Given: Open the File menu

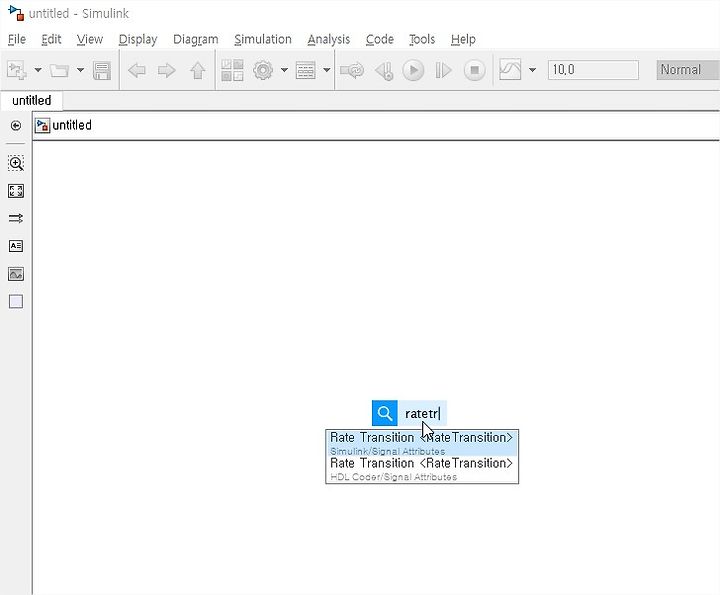Looking at the screenshot, I should 17,39.
